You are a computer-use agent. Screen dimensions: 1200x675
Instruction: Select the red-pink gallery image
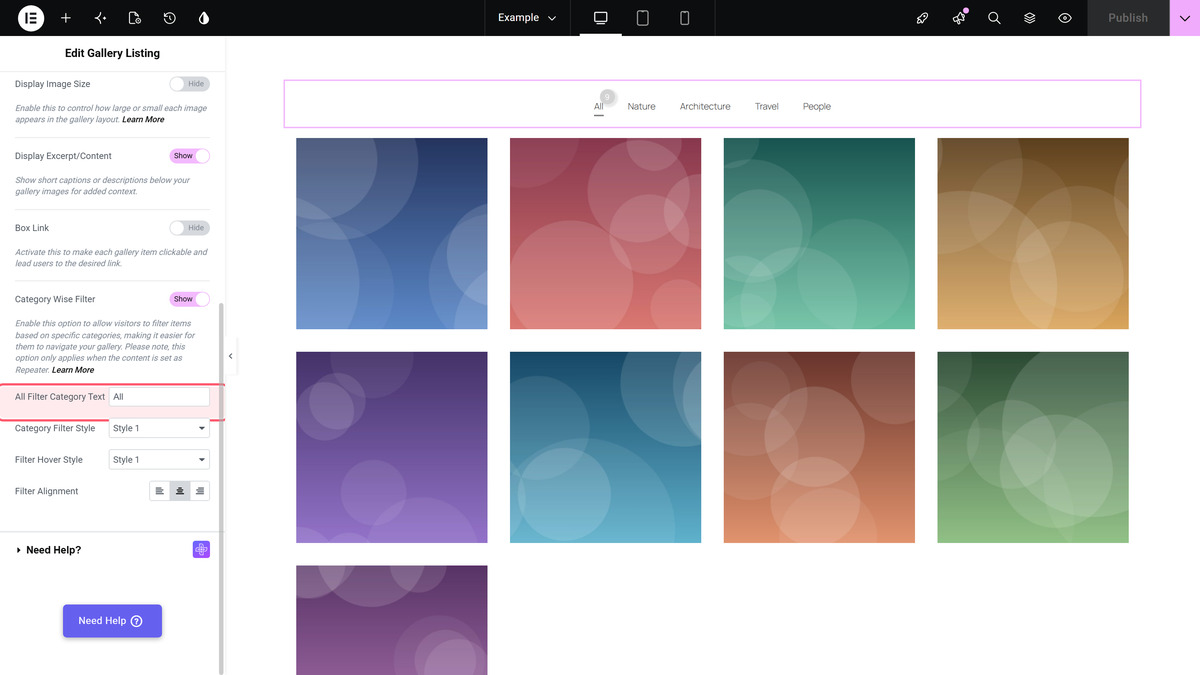(x=605, y=233)
